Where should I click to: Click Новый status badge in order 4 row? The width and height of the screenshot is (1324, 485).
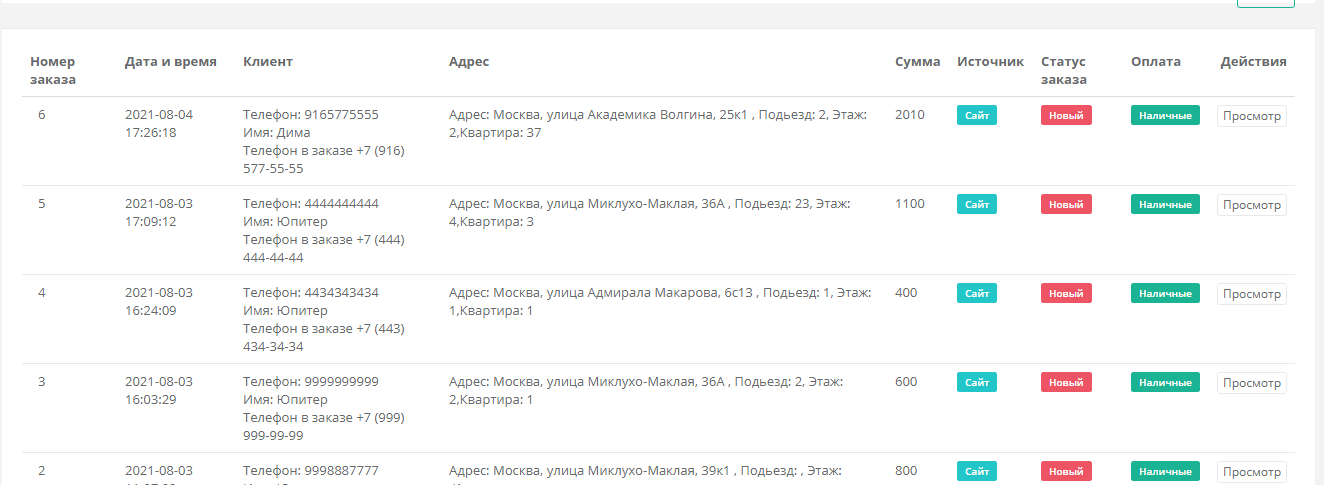pos(1066,294)
